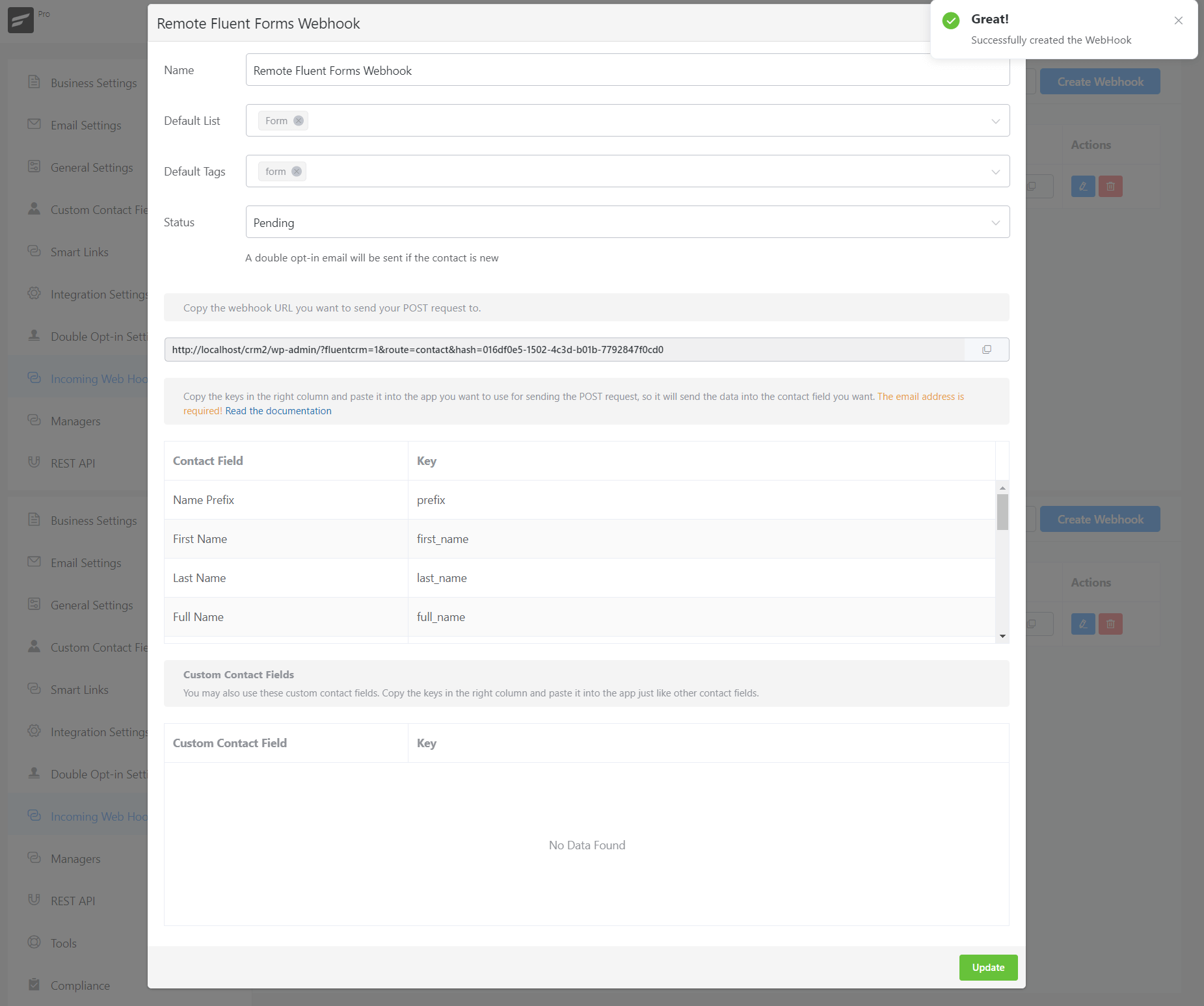The width and height of the screenshot is (1204, 1006).
Task: Open the Compliance section
Action: [79, 985]
